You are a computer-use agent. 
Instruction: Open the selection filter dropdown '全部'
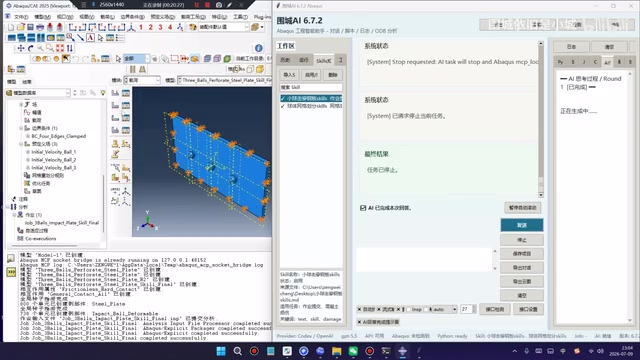pyautogui.click(x=136, y=59)
